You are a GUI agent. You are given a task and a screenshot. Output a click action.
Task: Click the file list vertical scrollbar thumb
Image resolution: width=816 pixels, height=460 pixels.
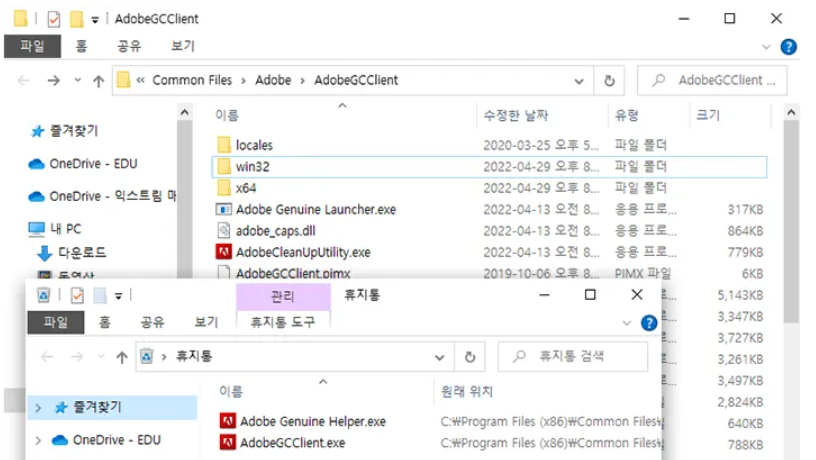click(x=791, y=222)
